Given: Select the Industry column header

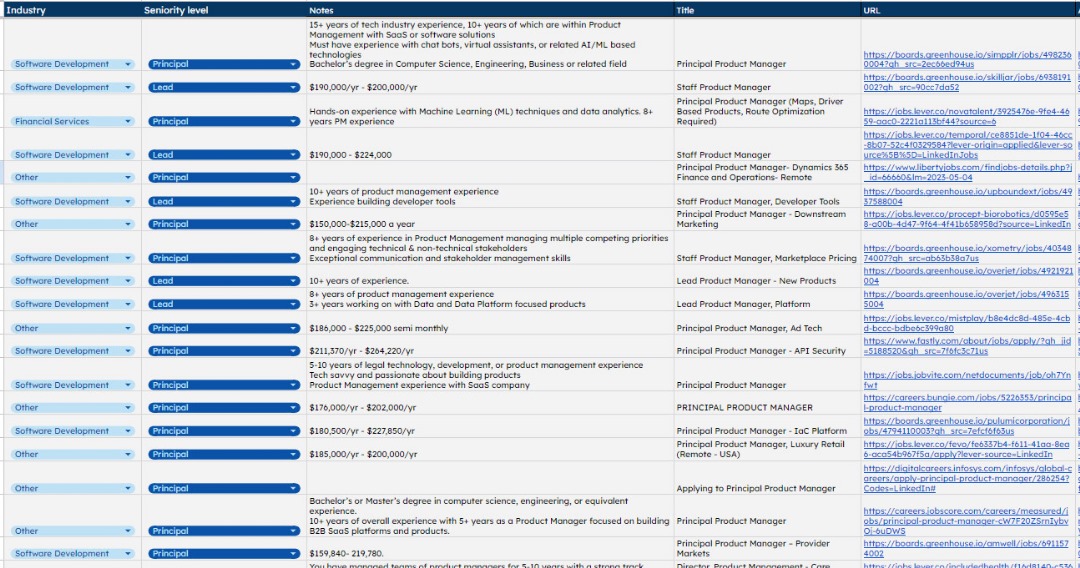Looking at the screenshot, I should pos(72,10).
